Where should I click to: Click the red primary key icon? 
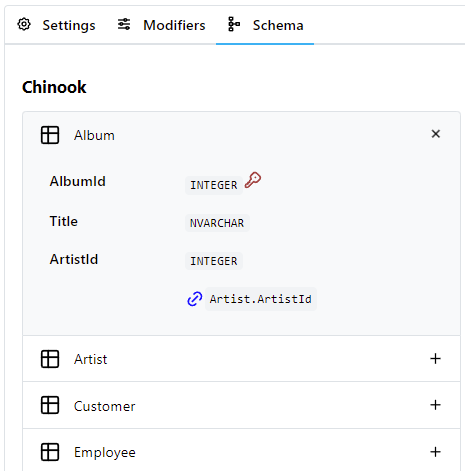pyautogui.click(x=253, y=180)
